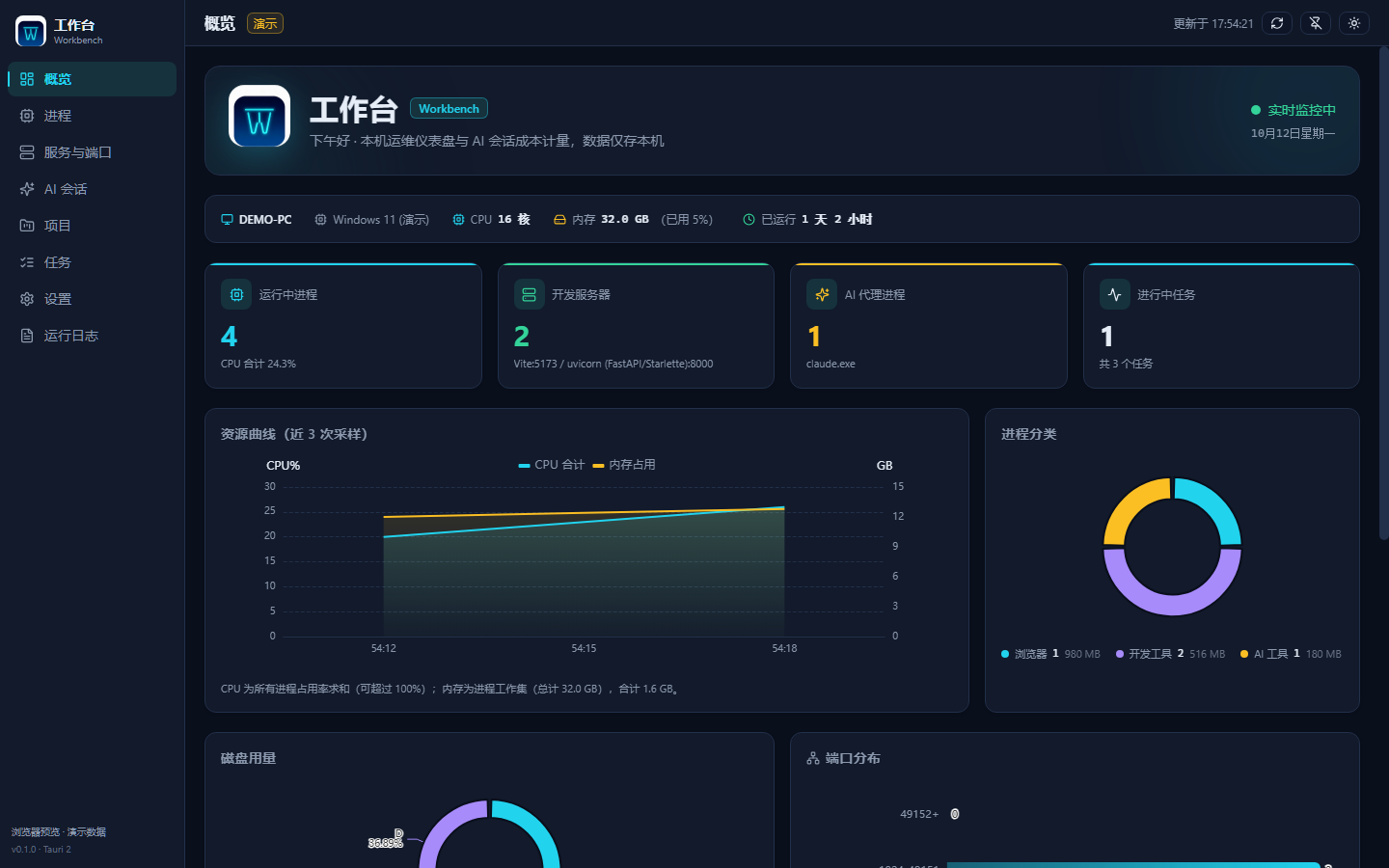Click the claude.exe label in the AI card
Viewport: 1389px width, 868px height.
pyautogui.click(x=831, y=364)
